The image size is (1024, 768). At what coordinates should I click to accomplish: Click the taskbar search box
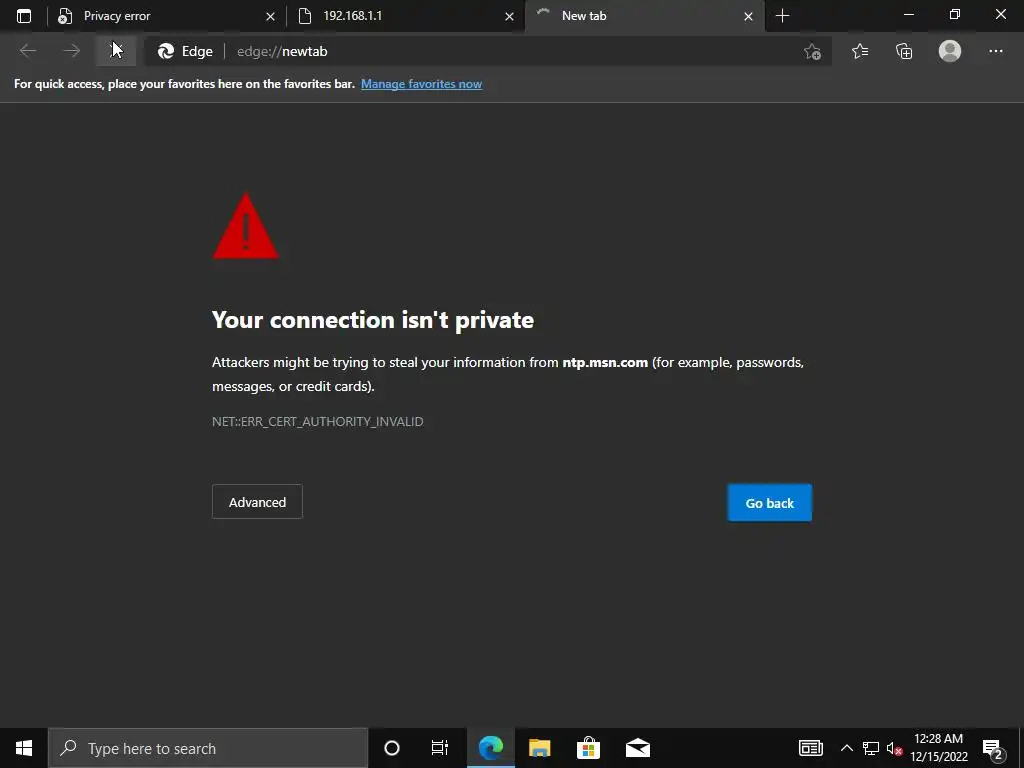pyautogui.click(x=208, y=748)
